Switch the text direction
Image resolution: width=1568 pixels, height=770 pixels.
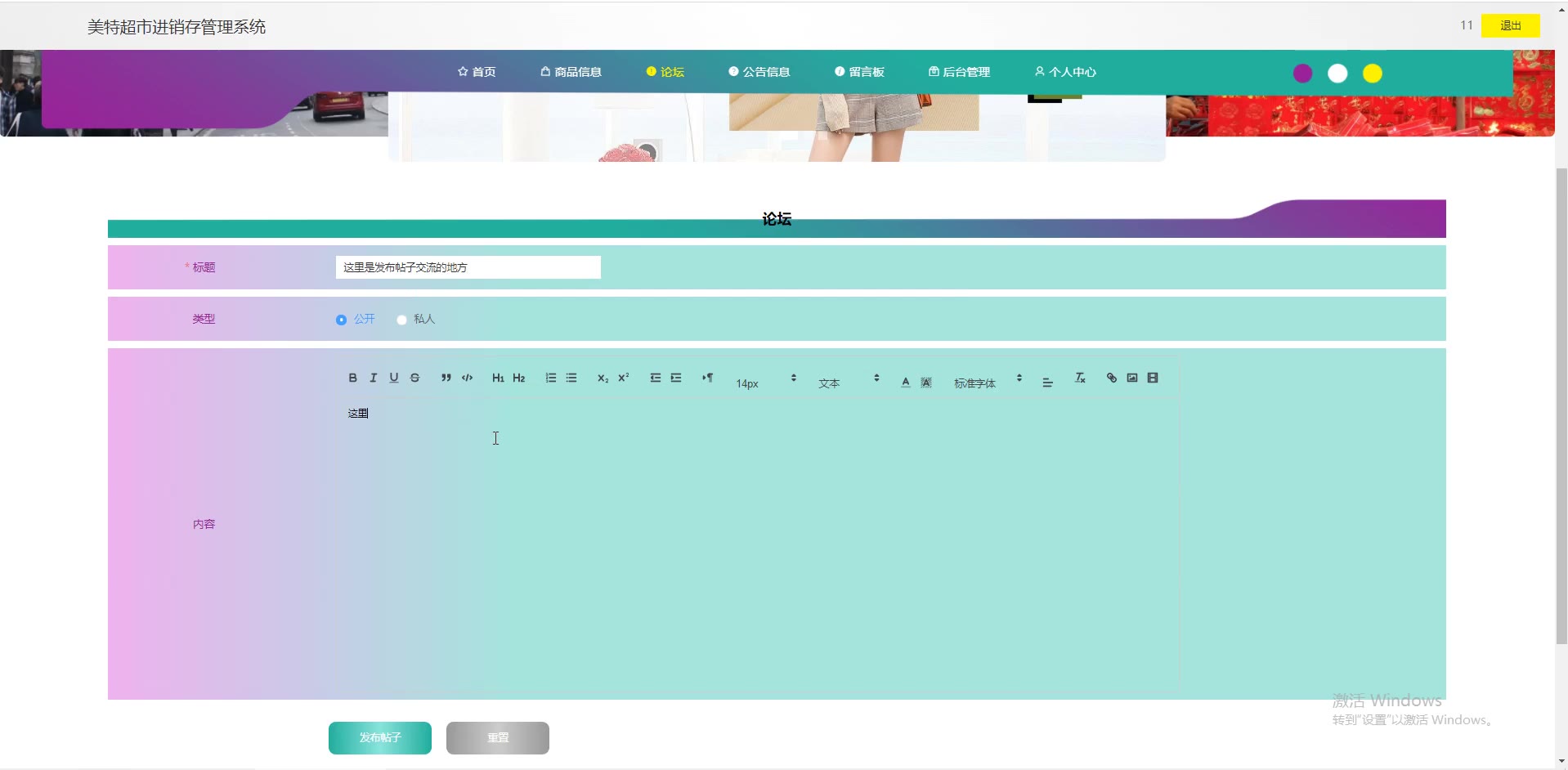(x=707, y=378)
